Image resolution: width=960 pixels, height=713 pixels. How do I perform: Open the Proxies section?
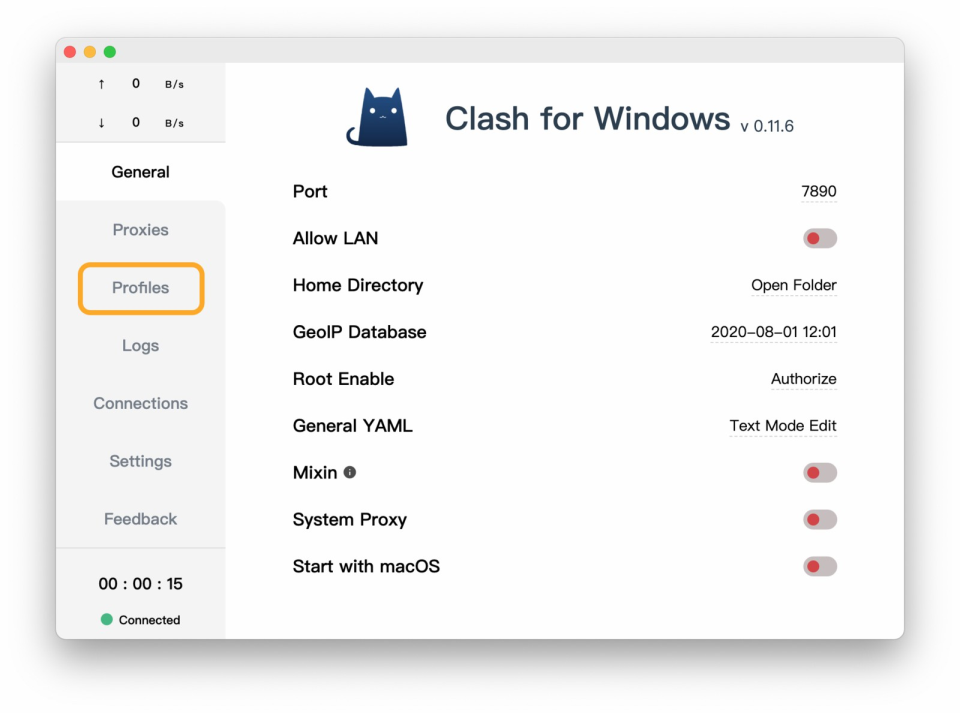(x=140, y=230)
